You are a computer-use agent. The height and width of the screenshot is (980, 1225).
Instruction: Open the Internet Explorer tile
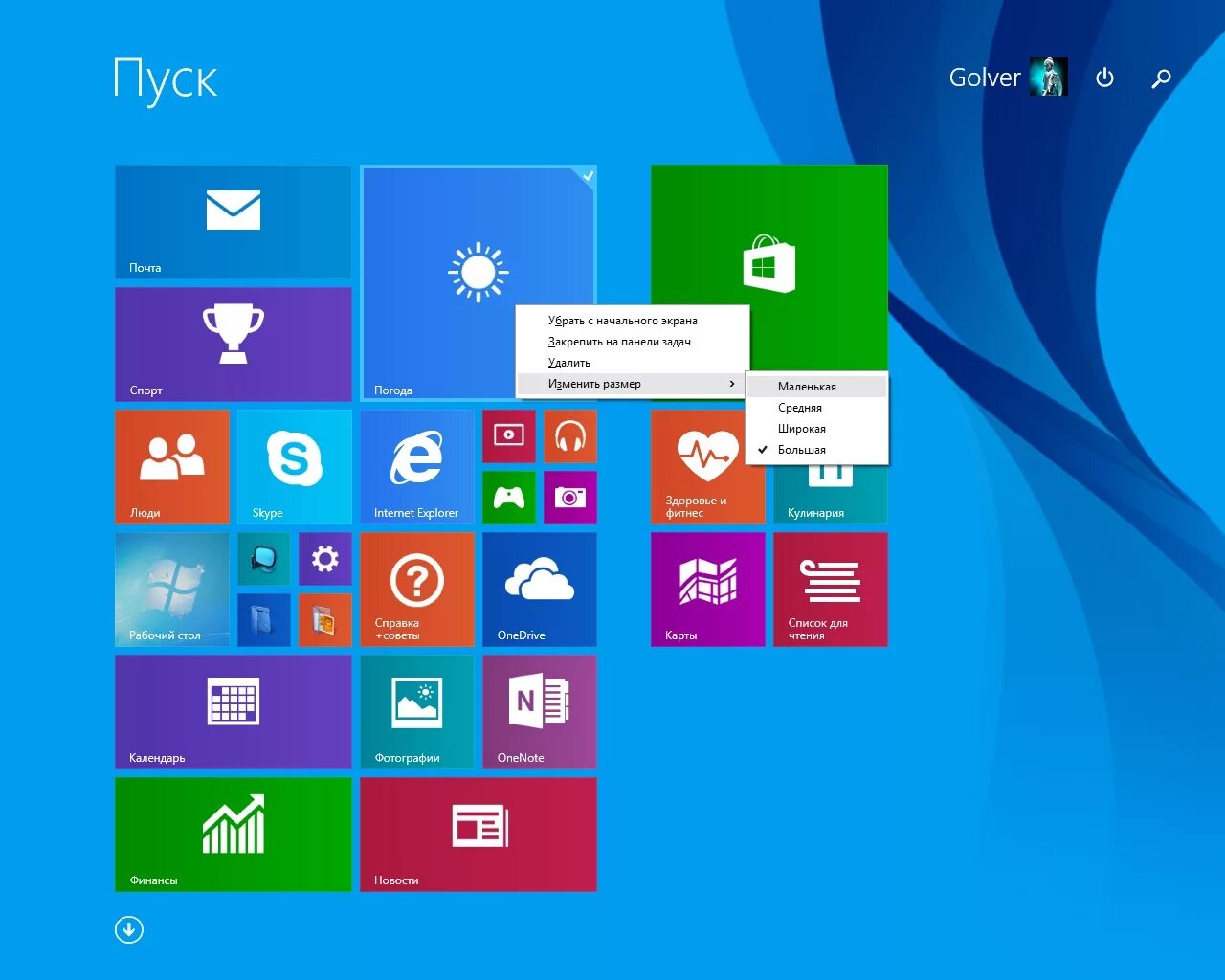(x=417, y=467)
